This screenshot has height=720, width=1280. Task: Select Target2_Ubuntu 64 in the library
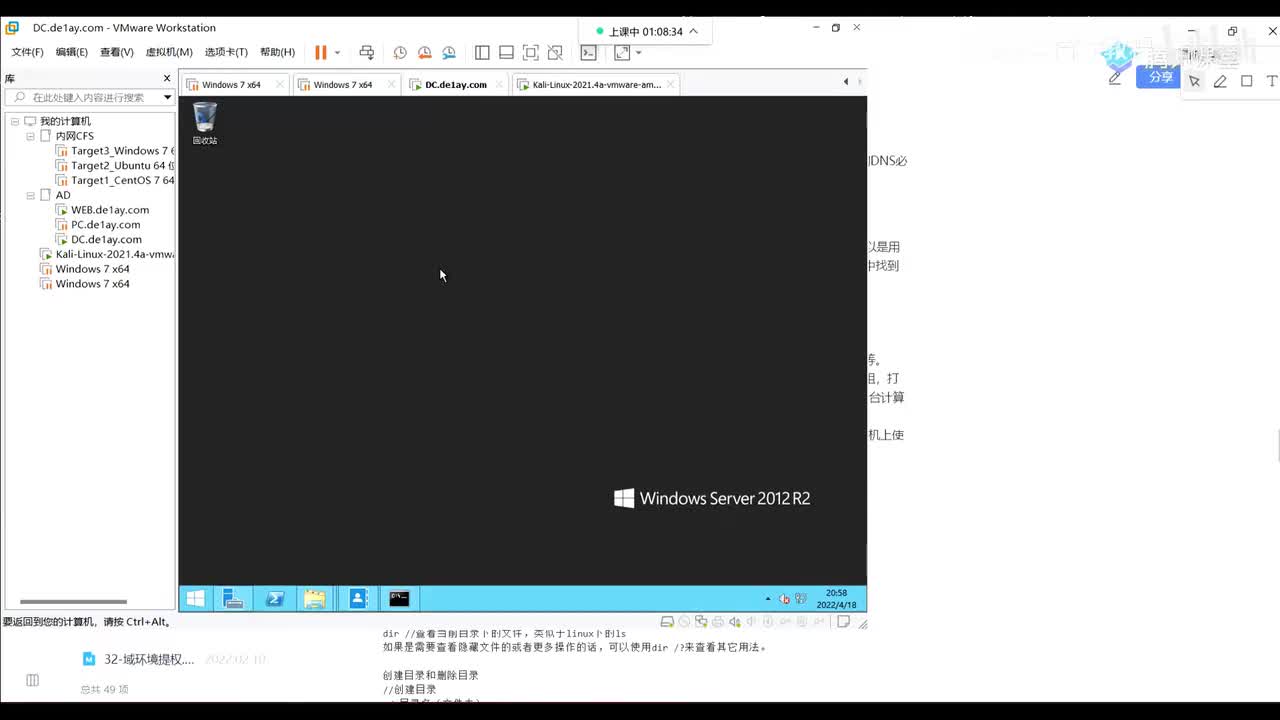(x=115, y=166)
